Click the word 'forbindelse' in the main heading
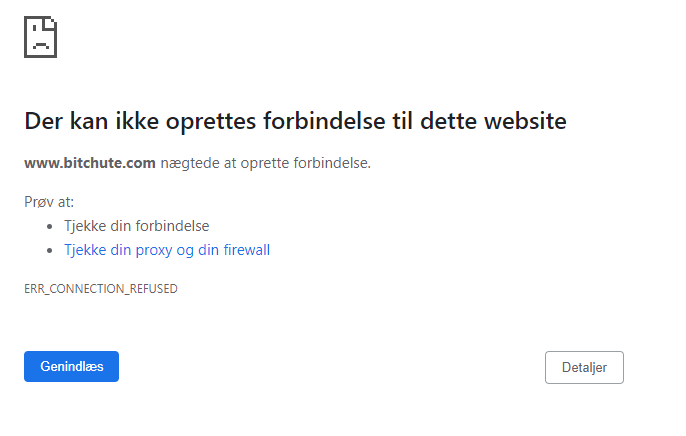This screenshot has height=436, width=686. click(324, 121)
